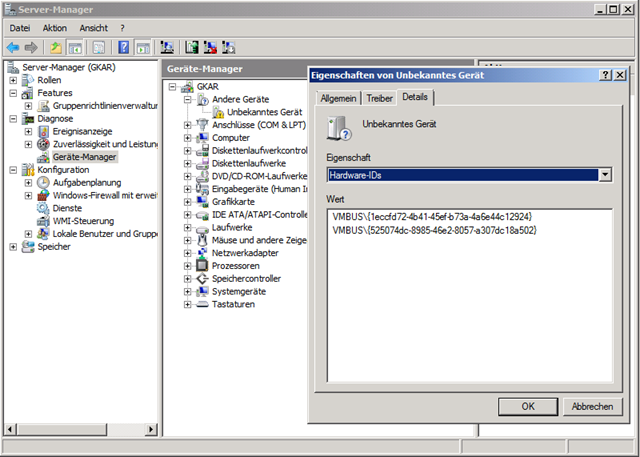The image size is (640, 457).
Task: Select the first VMBUS hardware ID value
Action: tap(432, 217)
